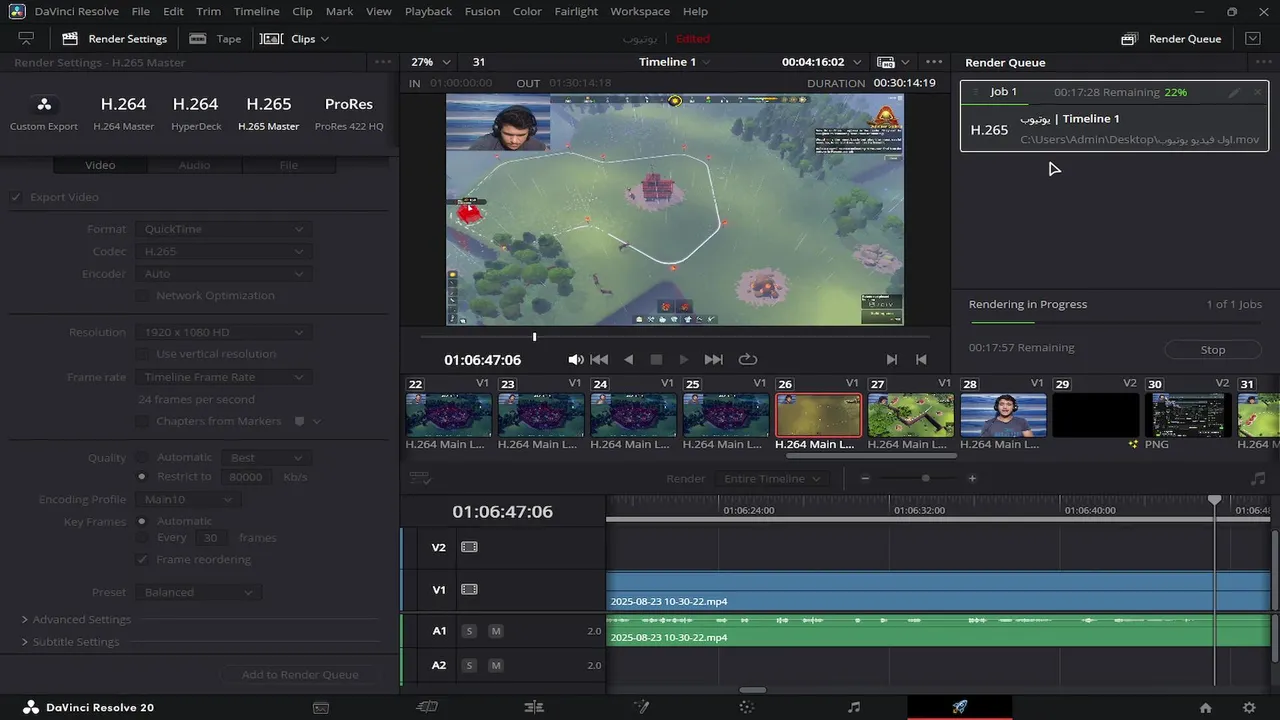Mute audio track A2

point(495,665)
